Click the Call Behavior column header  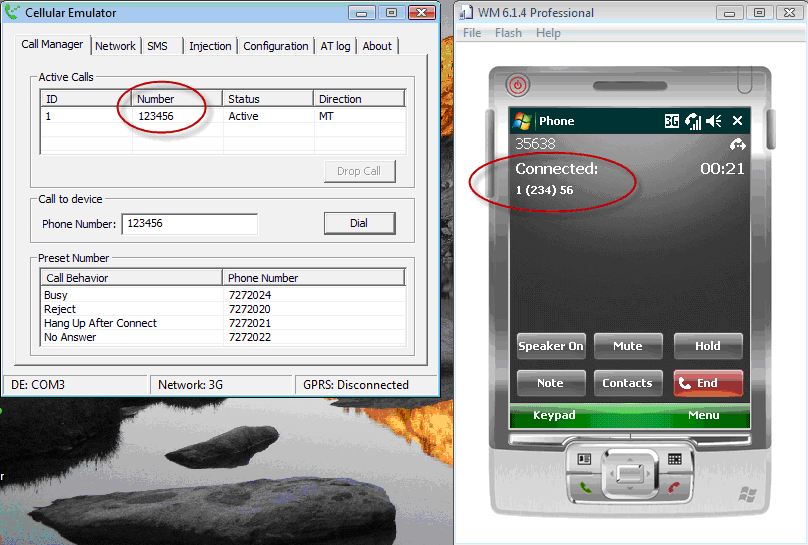(131, 278)
